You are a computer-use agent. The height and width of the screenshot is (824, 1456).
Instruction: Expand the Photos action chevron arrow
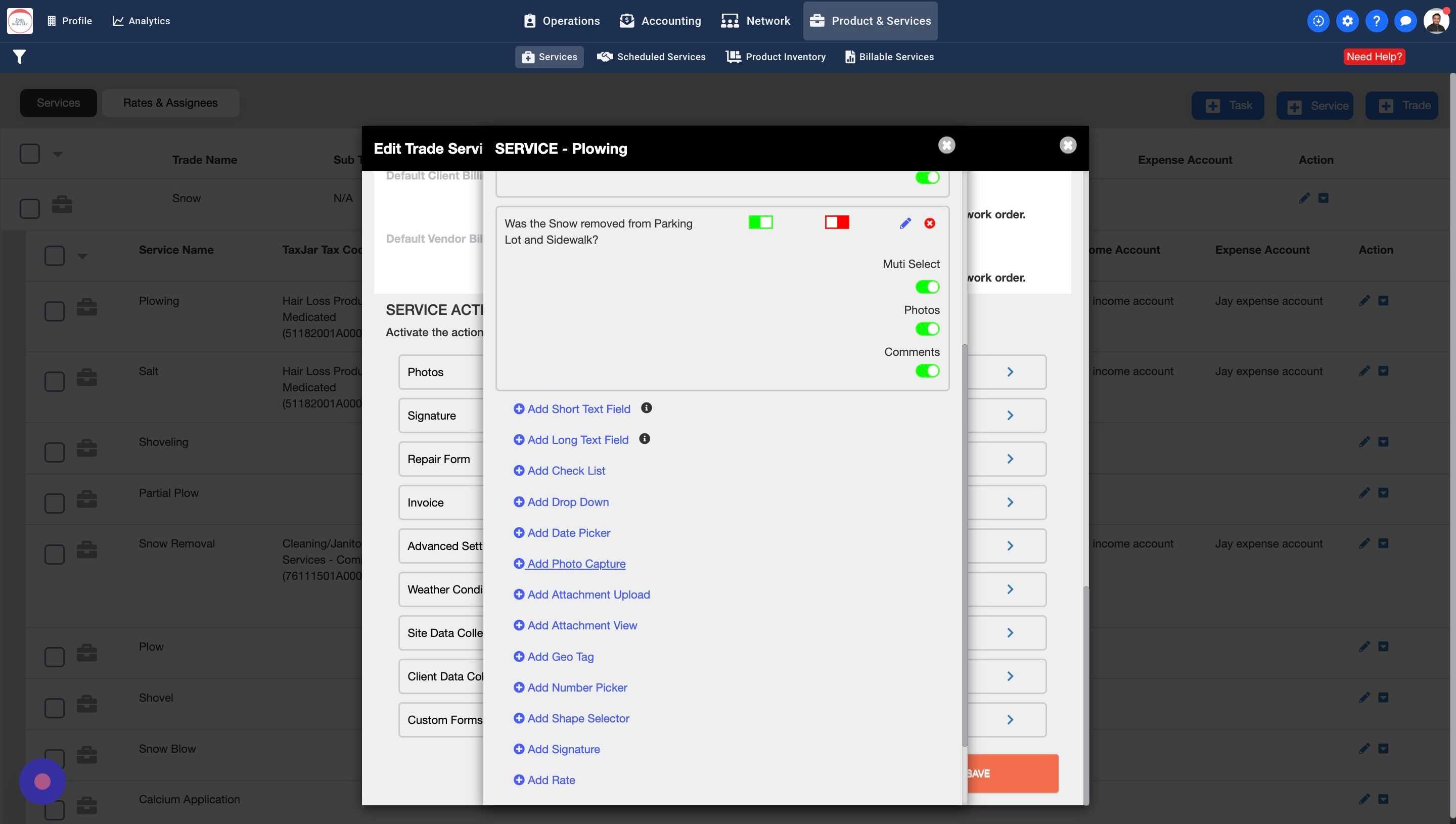1010,372
